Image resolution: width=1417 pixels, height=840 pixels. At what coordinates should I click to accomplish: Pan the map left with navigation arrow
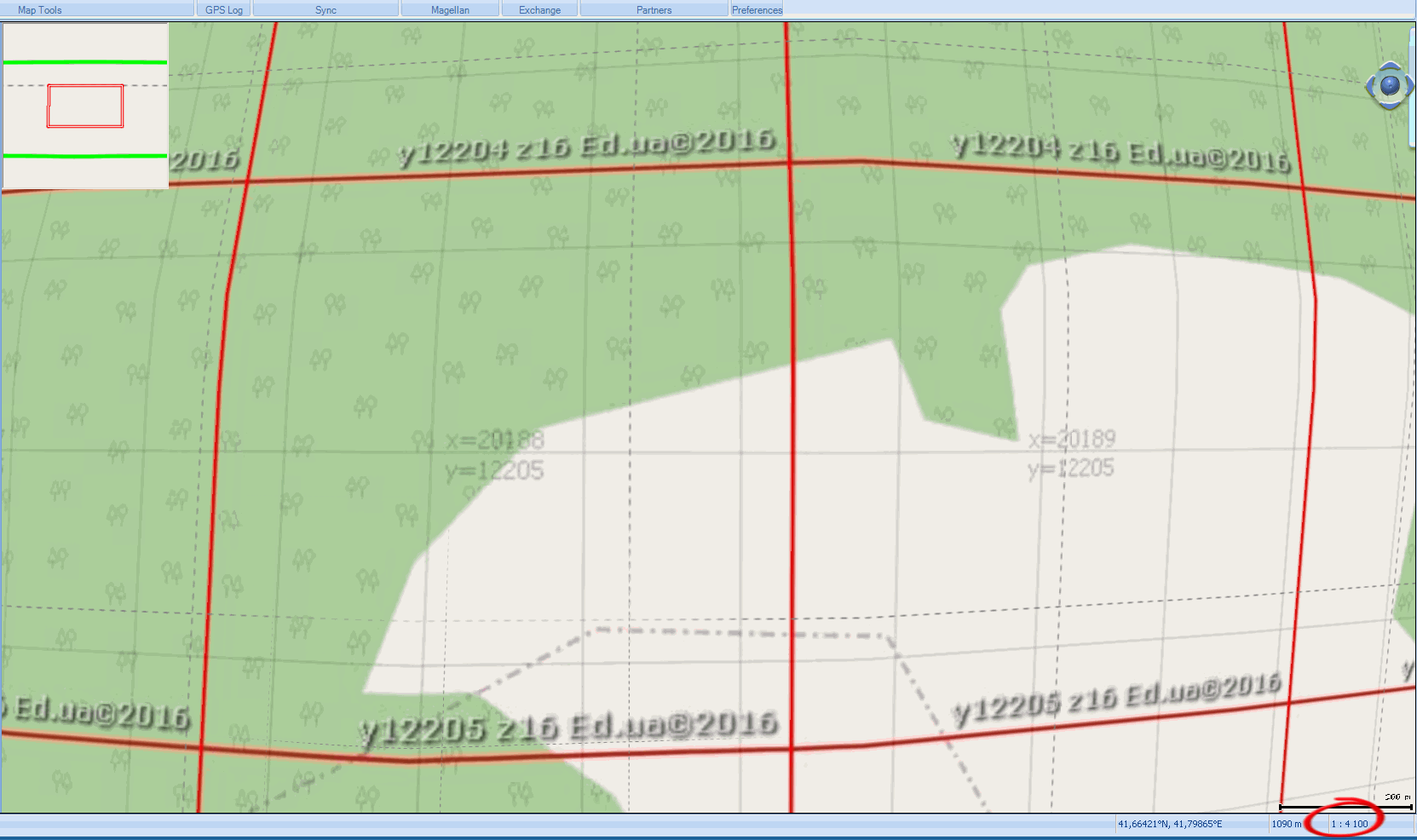point(1369,86)
